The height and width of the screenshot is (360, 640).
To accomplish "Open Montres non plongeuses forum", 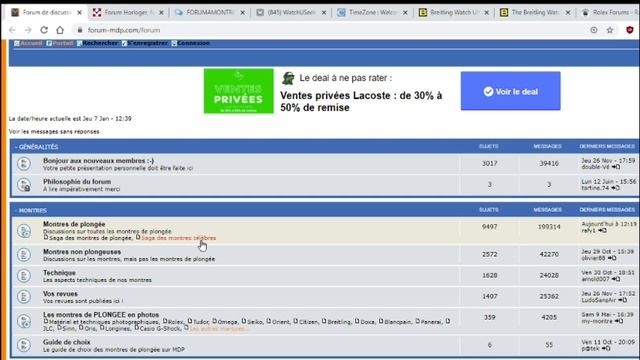I will pyautogui.click(x=82, y=252).
